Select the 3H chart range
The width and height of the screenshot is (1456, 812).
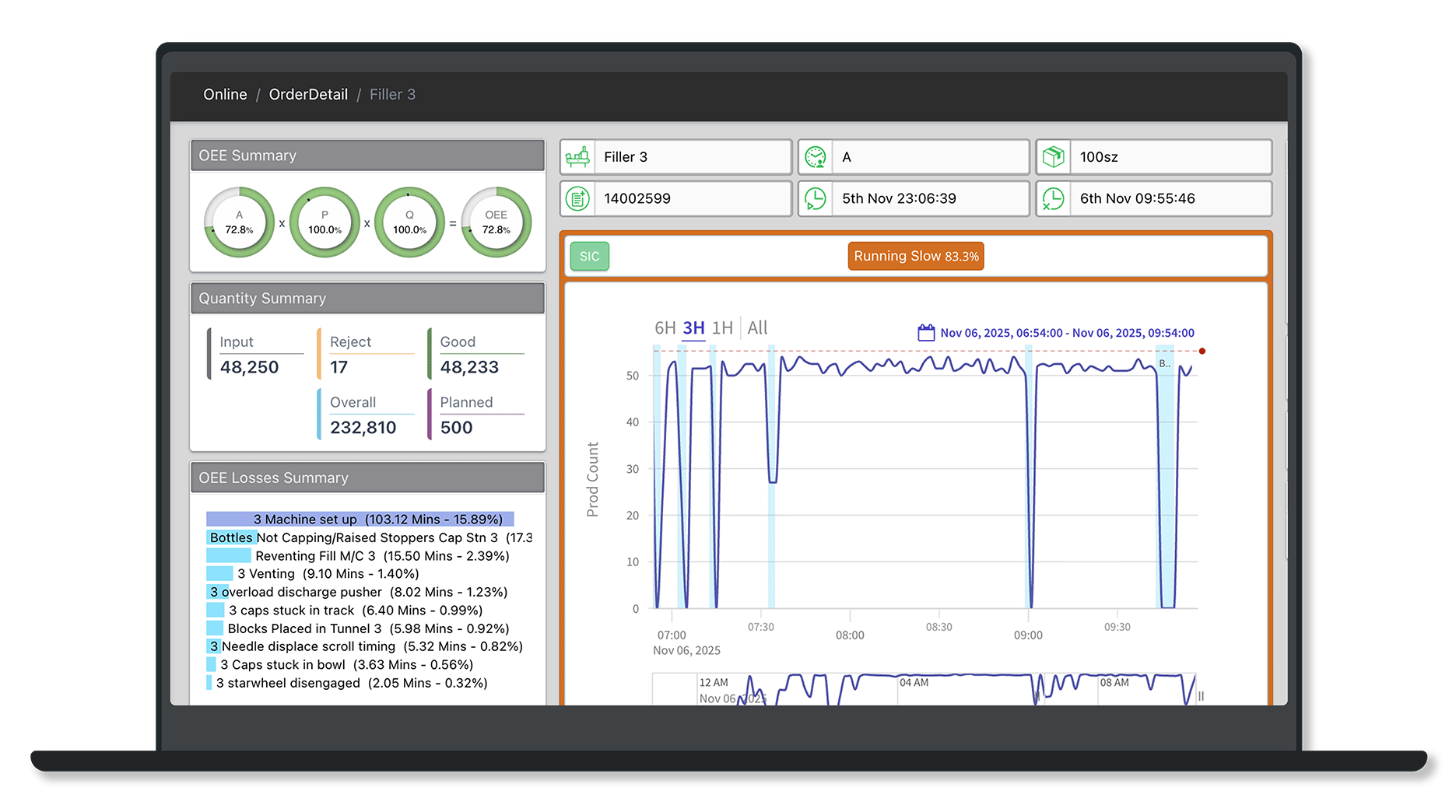tap(693, 328)
